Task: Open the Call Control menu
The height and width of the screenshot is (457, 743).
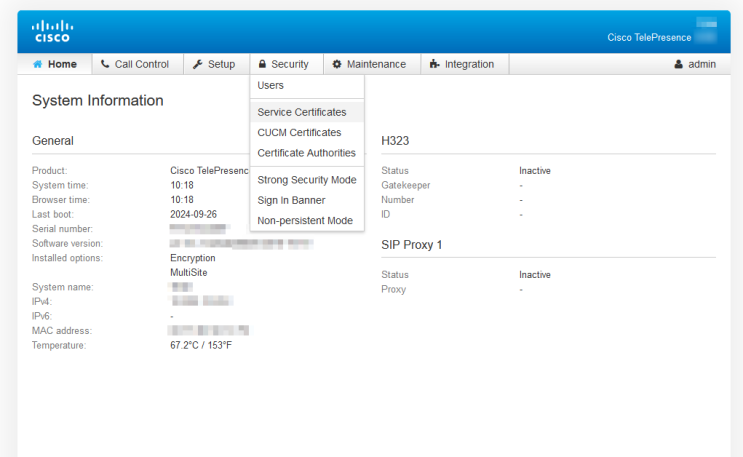Action: [x=137, y=64]
